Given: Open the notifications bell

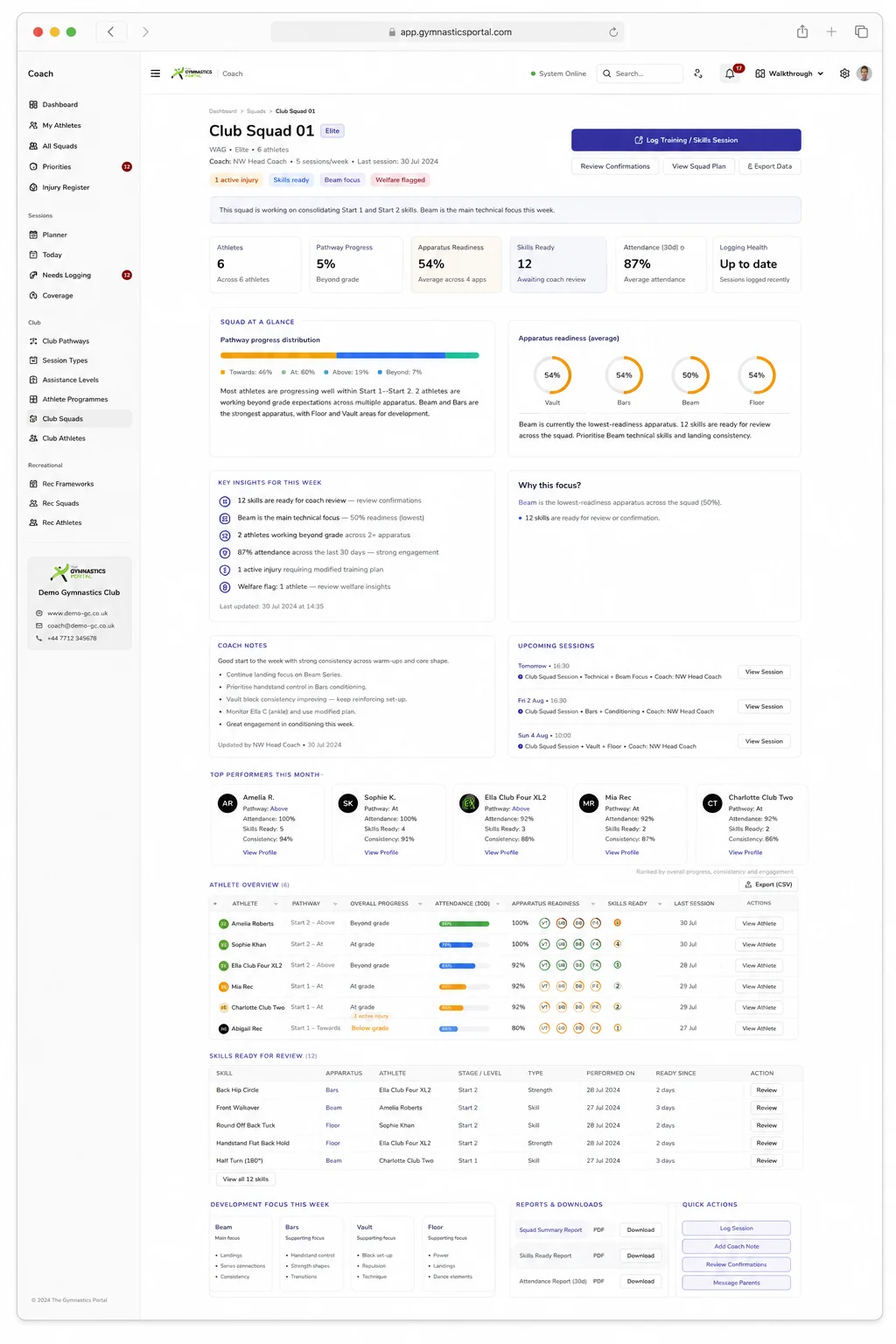Looking at the screenshot, I should [x=730, y=73].
